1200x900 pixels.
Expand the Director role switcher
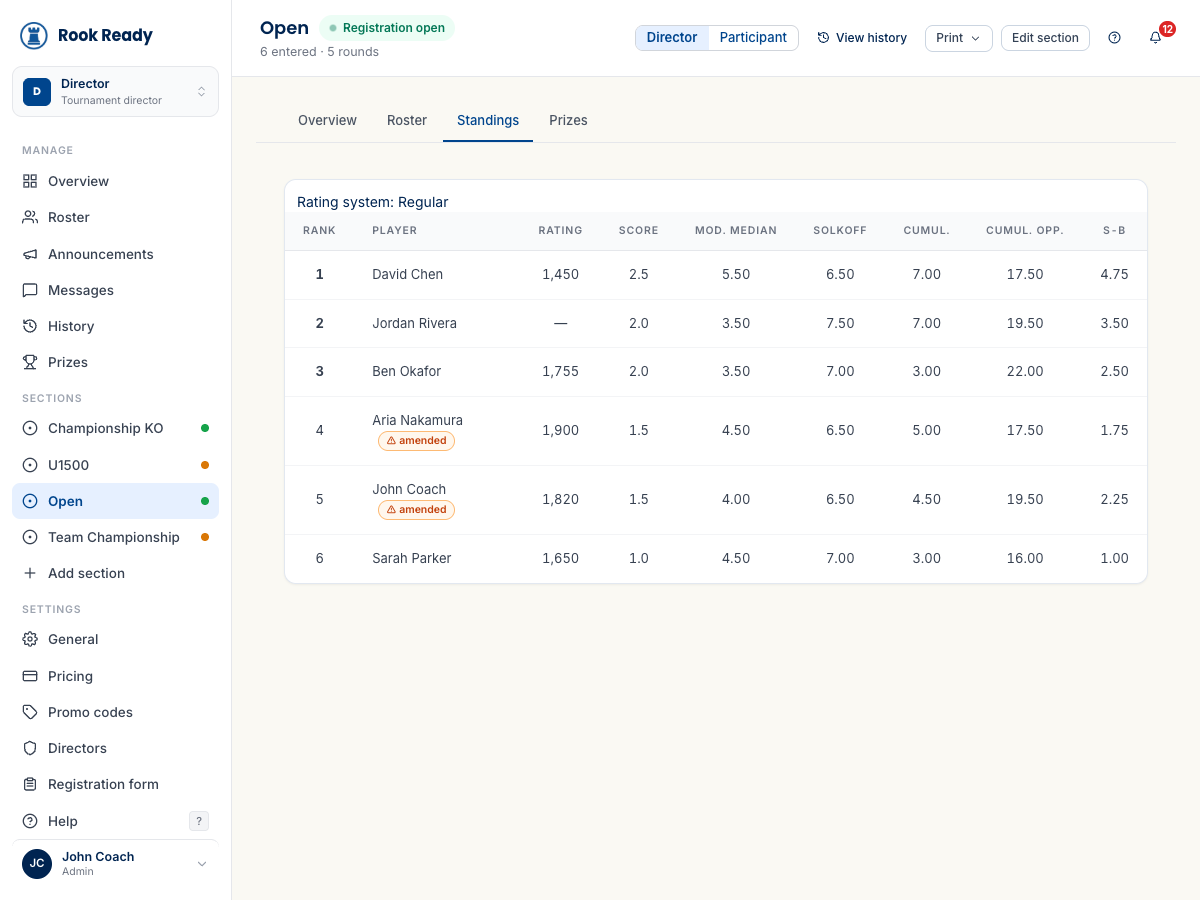[x=115, y=91]
